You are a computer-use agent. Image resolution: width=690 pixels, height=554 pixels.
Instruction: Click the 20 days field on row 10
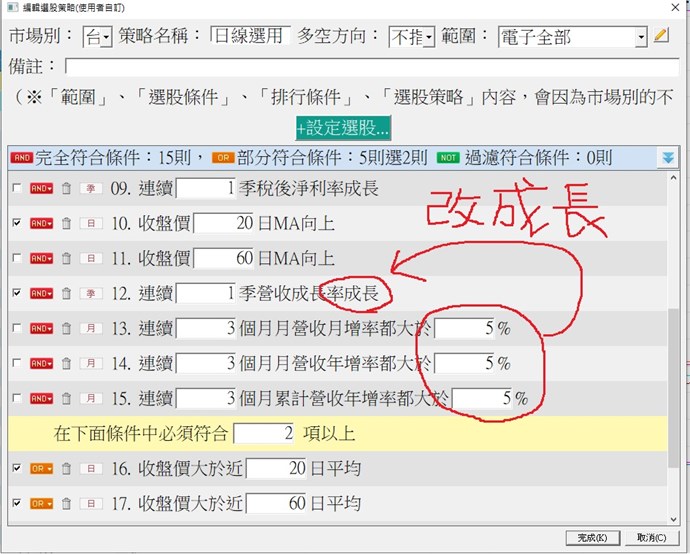click(224, 224)
